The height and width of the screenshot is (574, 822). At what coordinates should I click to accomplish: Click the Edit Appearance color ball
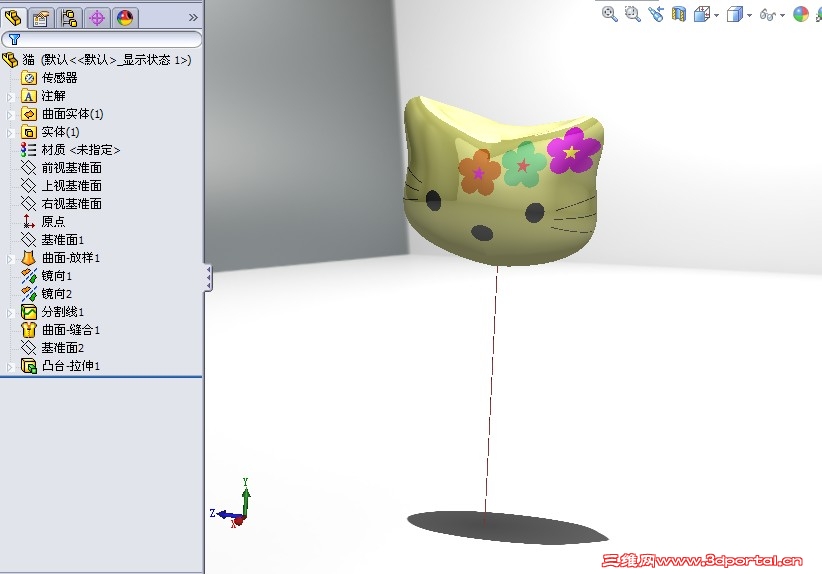click(801, 14)
